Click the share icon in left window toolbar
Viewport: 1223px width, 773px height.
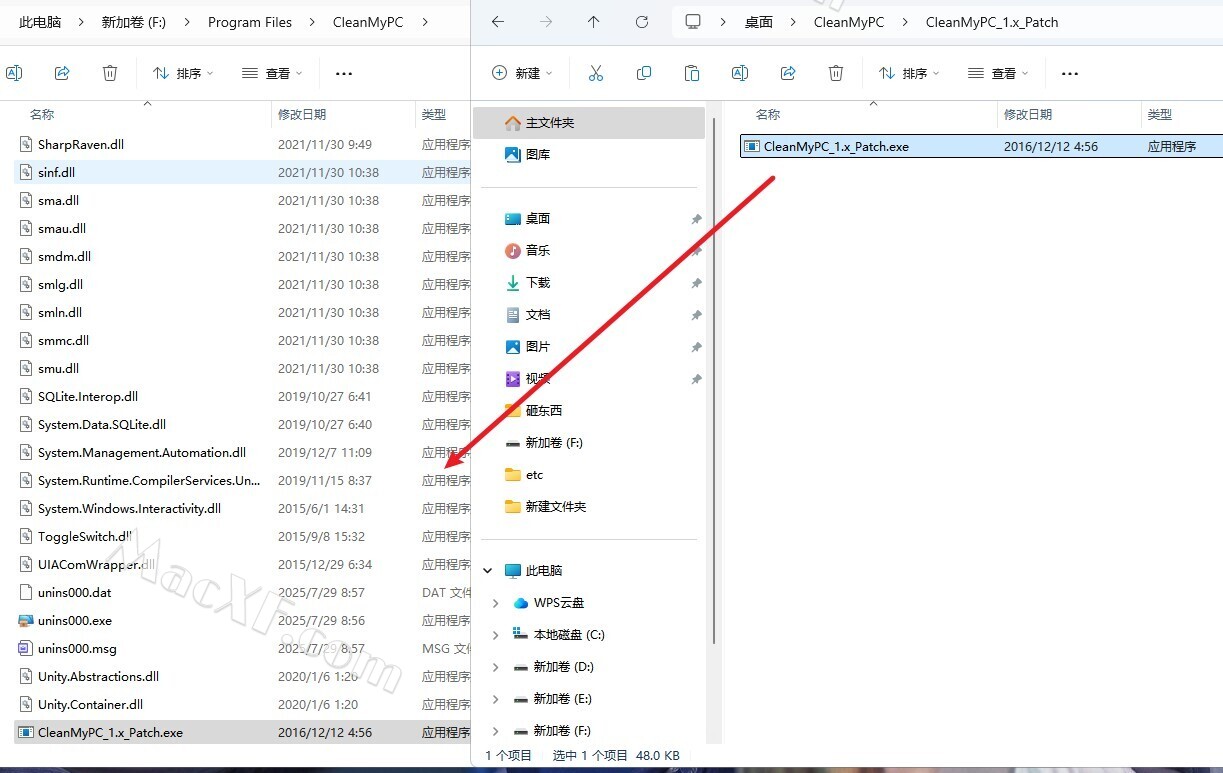[x=62, y=73]
